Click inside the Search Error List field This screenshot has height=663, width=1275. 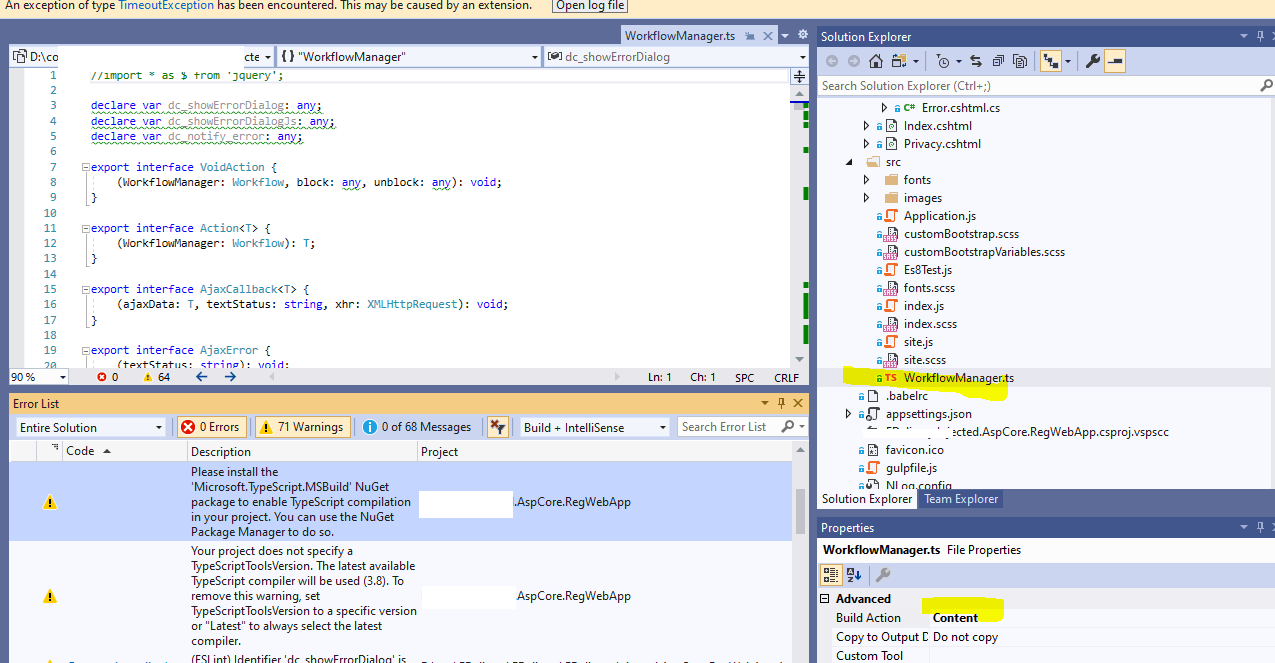tap(727, 426)
